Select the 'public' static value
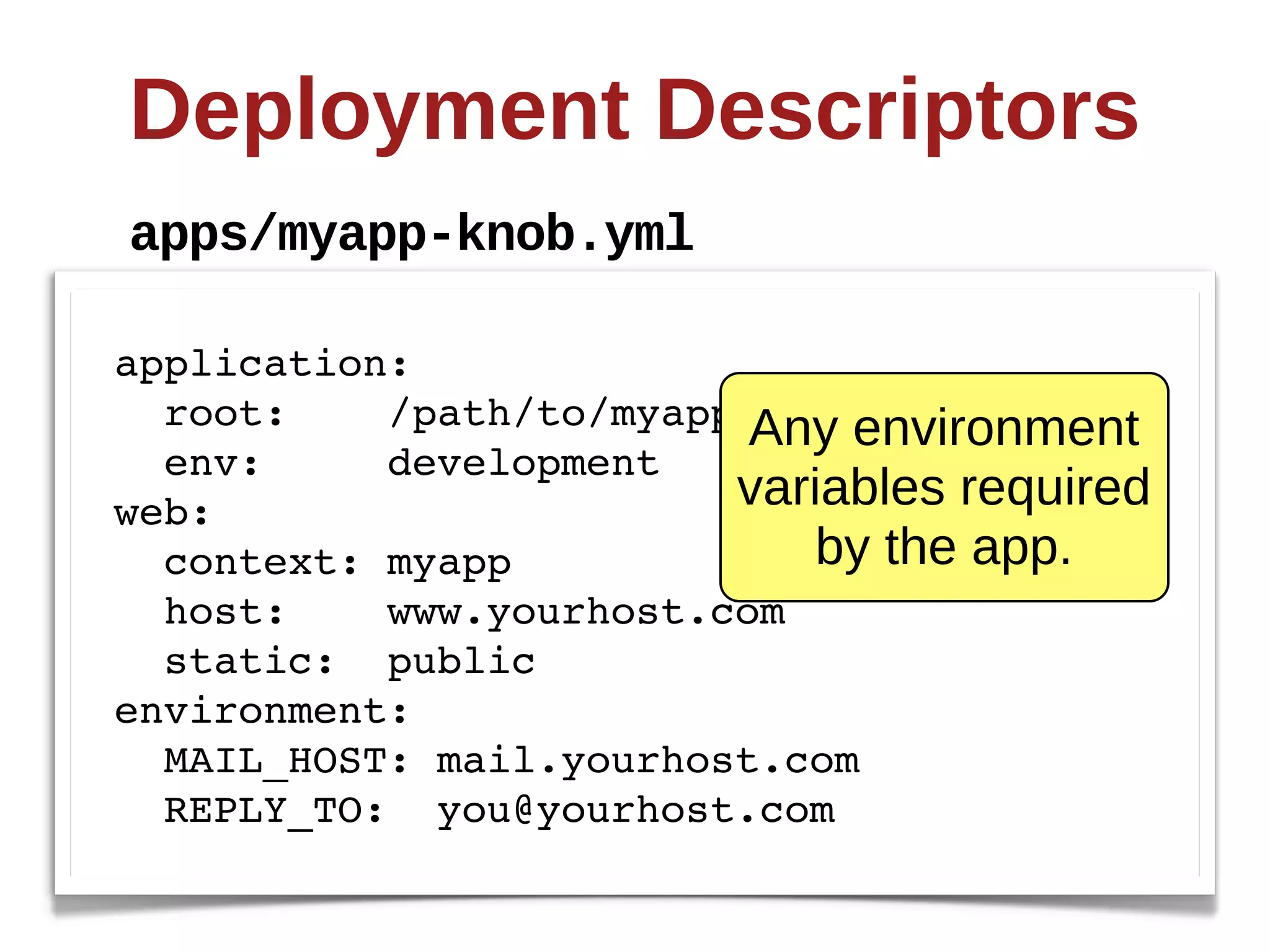 461,662
